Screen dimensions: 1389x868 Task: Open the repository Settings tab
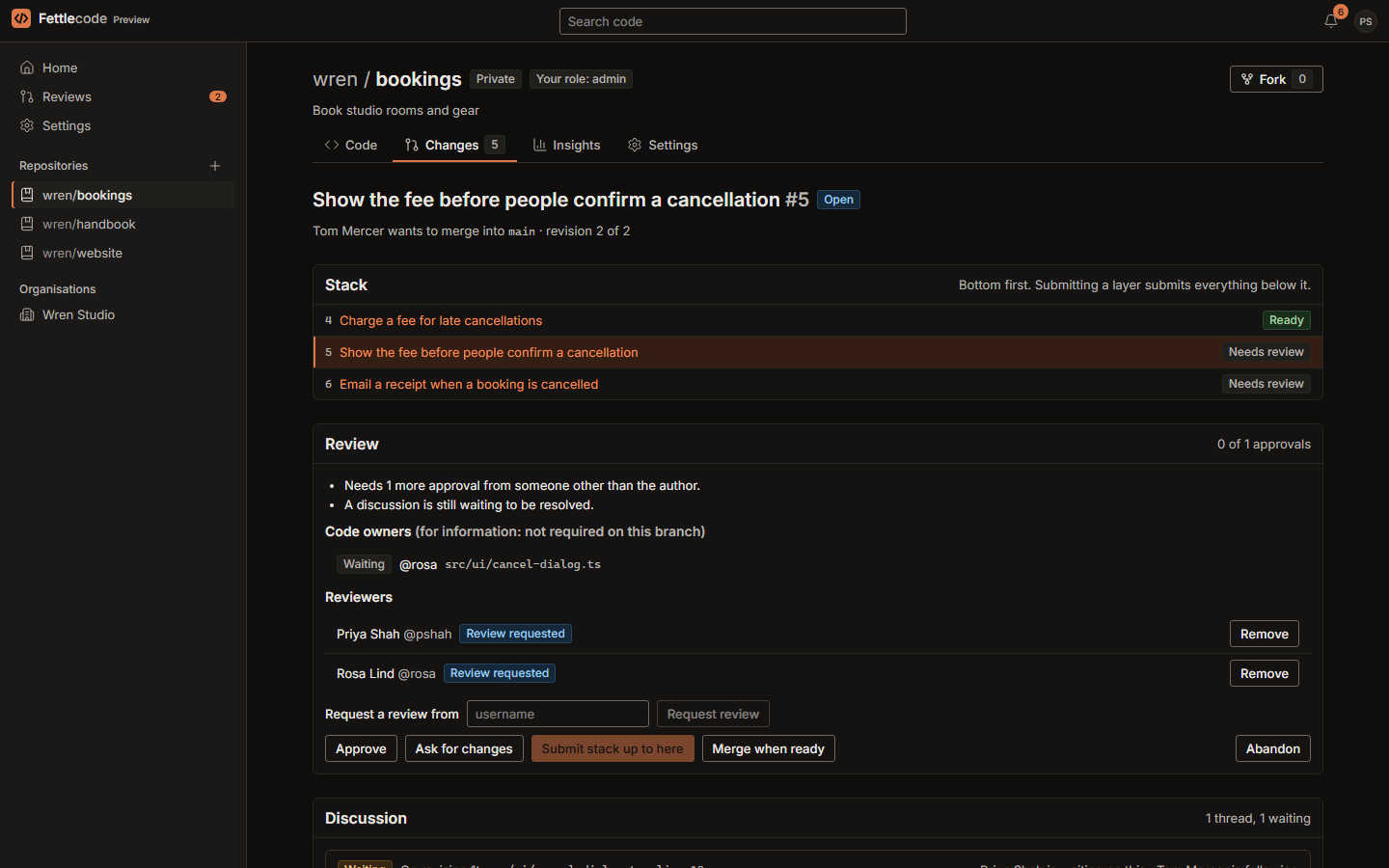(x=663, y=145)
